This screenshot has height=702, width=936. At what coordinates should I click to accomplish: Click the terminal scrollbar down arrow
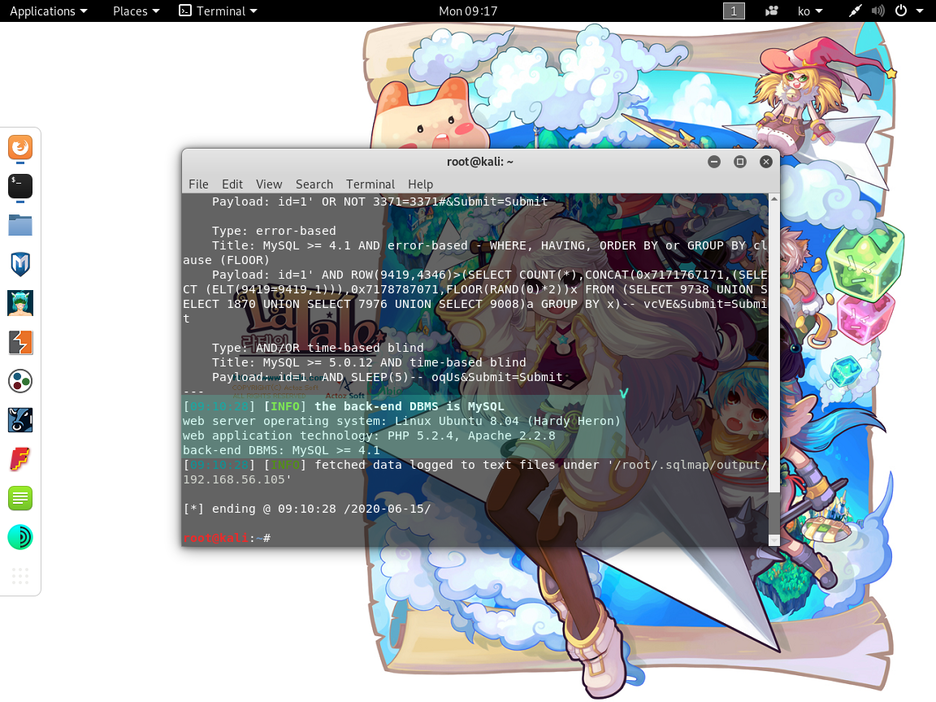coord(774,540)
